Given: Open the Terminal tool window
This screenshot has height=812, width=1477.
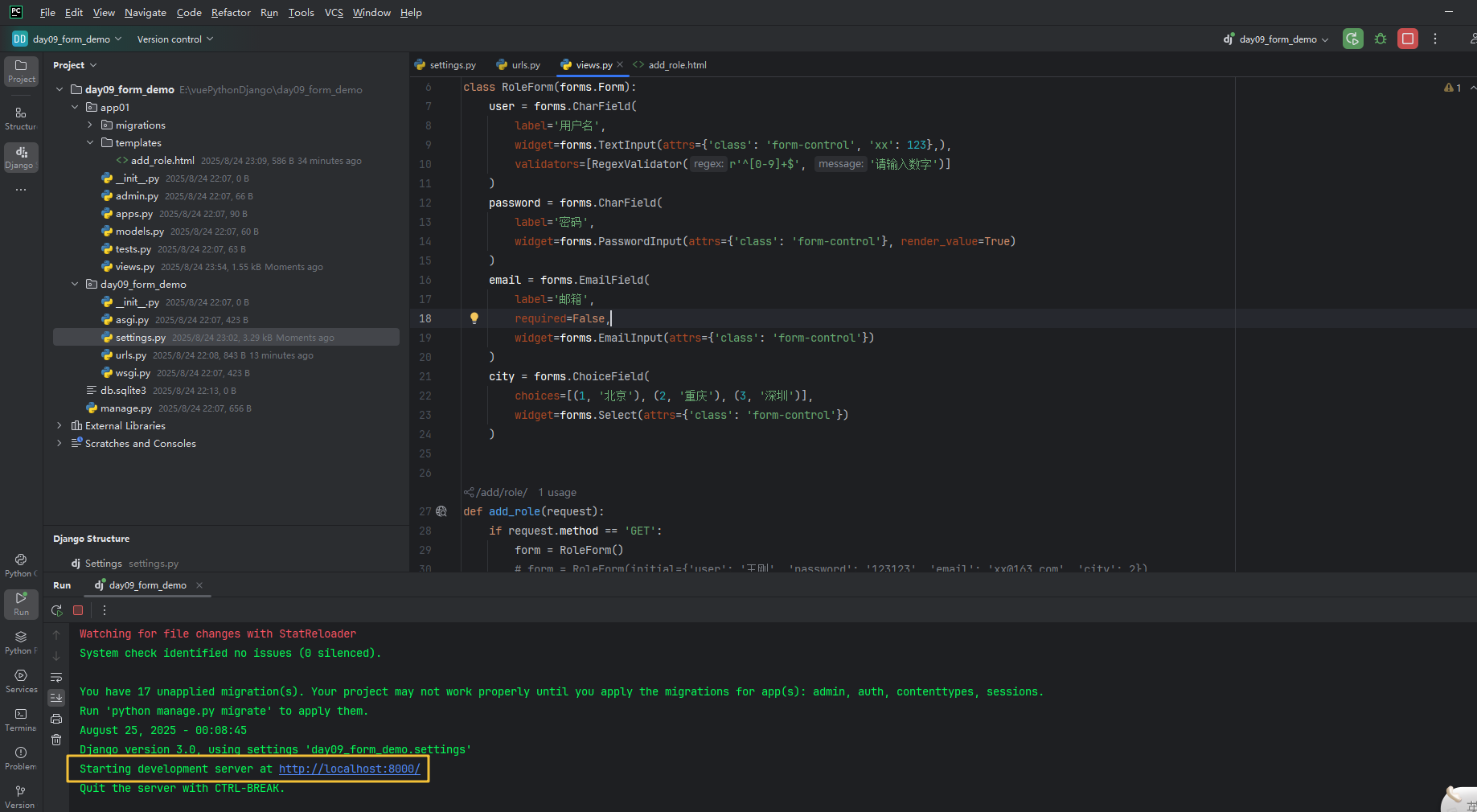Looking at the screenshot, I should (21, 719).
